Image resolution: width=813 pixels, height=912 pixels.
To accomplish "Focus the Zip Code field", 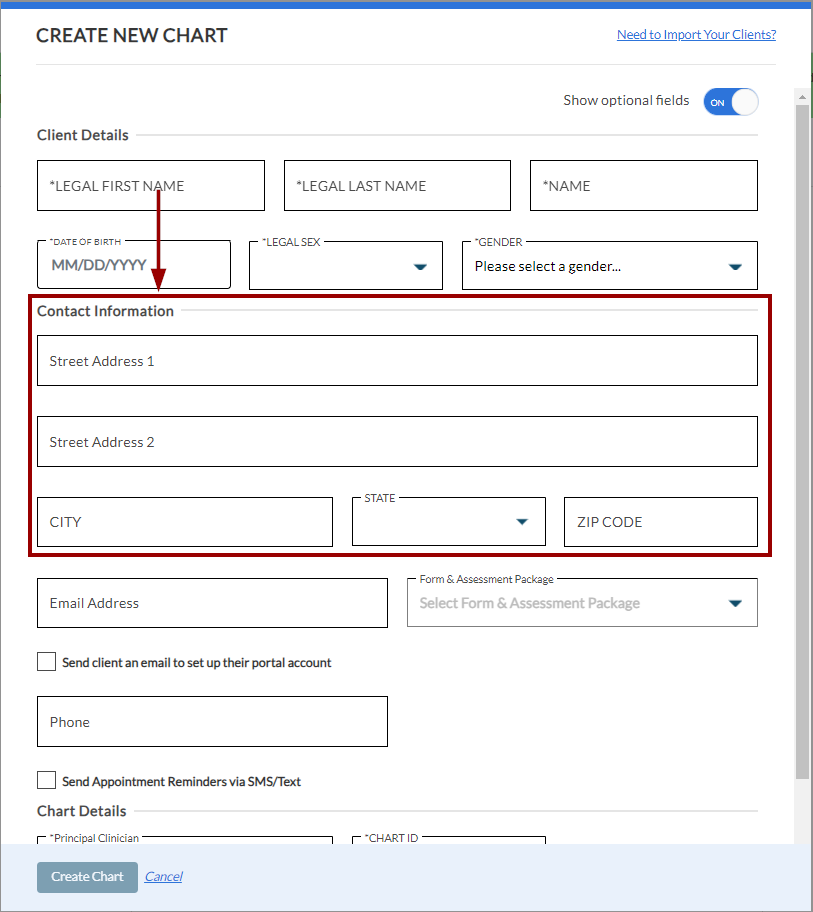I will click(x=660, y=522).
